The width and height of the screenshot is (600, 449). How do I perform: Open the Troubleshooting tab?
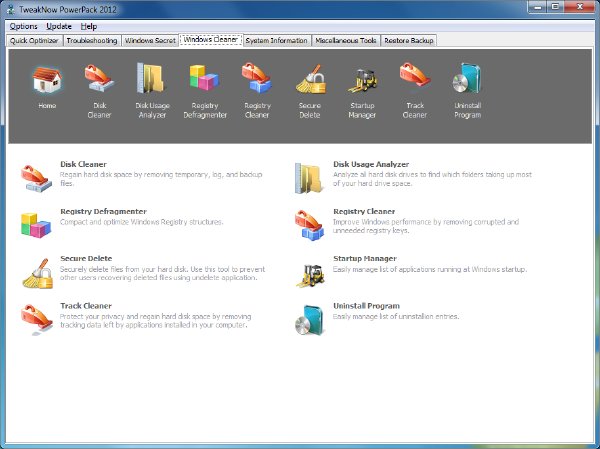[x=92, y=41]
